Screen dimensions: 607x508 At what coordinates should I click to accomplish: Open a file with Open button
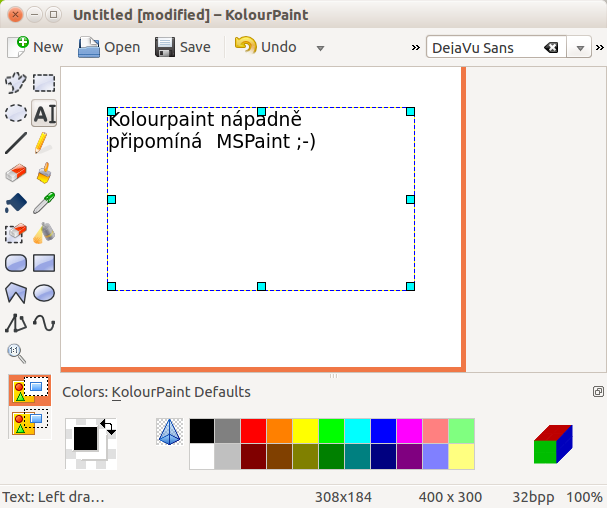point(109,47)
